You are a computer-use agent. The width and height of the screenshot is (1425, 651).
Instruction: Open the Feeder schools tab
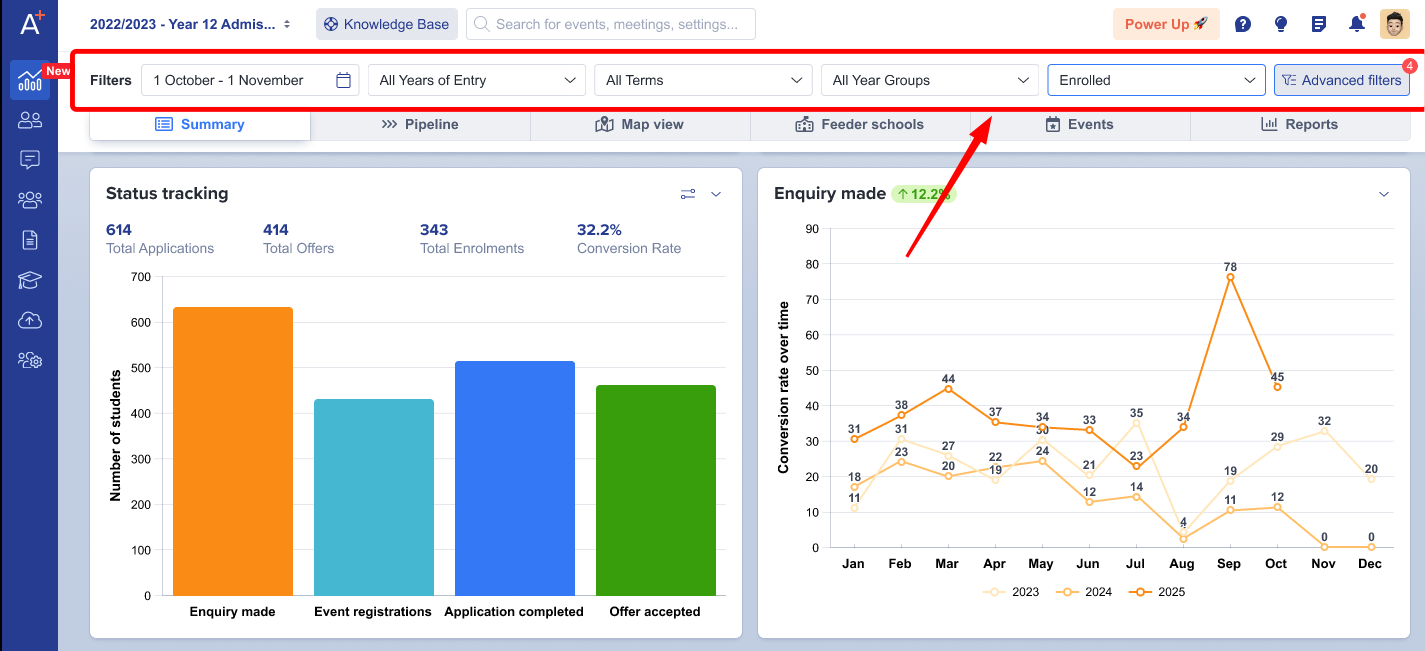(x=860, y=124)
